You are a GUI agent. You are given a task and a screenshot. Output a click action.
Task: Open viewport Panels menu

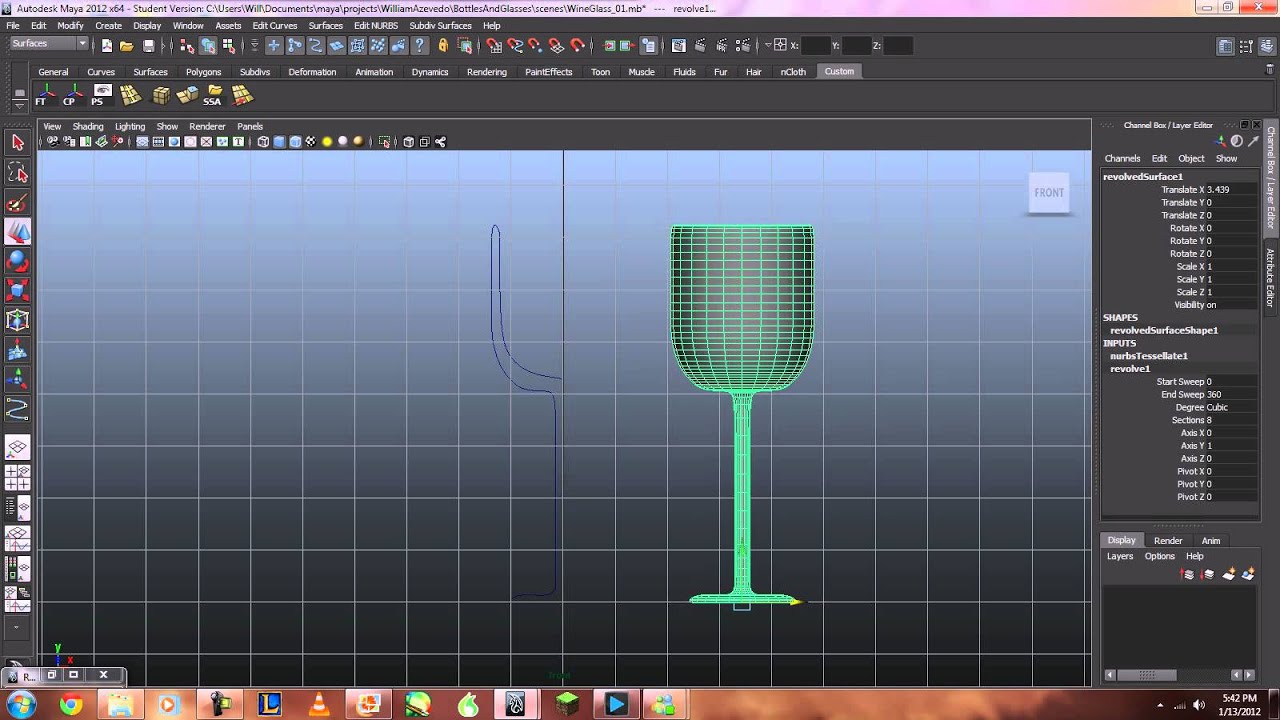[250, 127]
